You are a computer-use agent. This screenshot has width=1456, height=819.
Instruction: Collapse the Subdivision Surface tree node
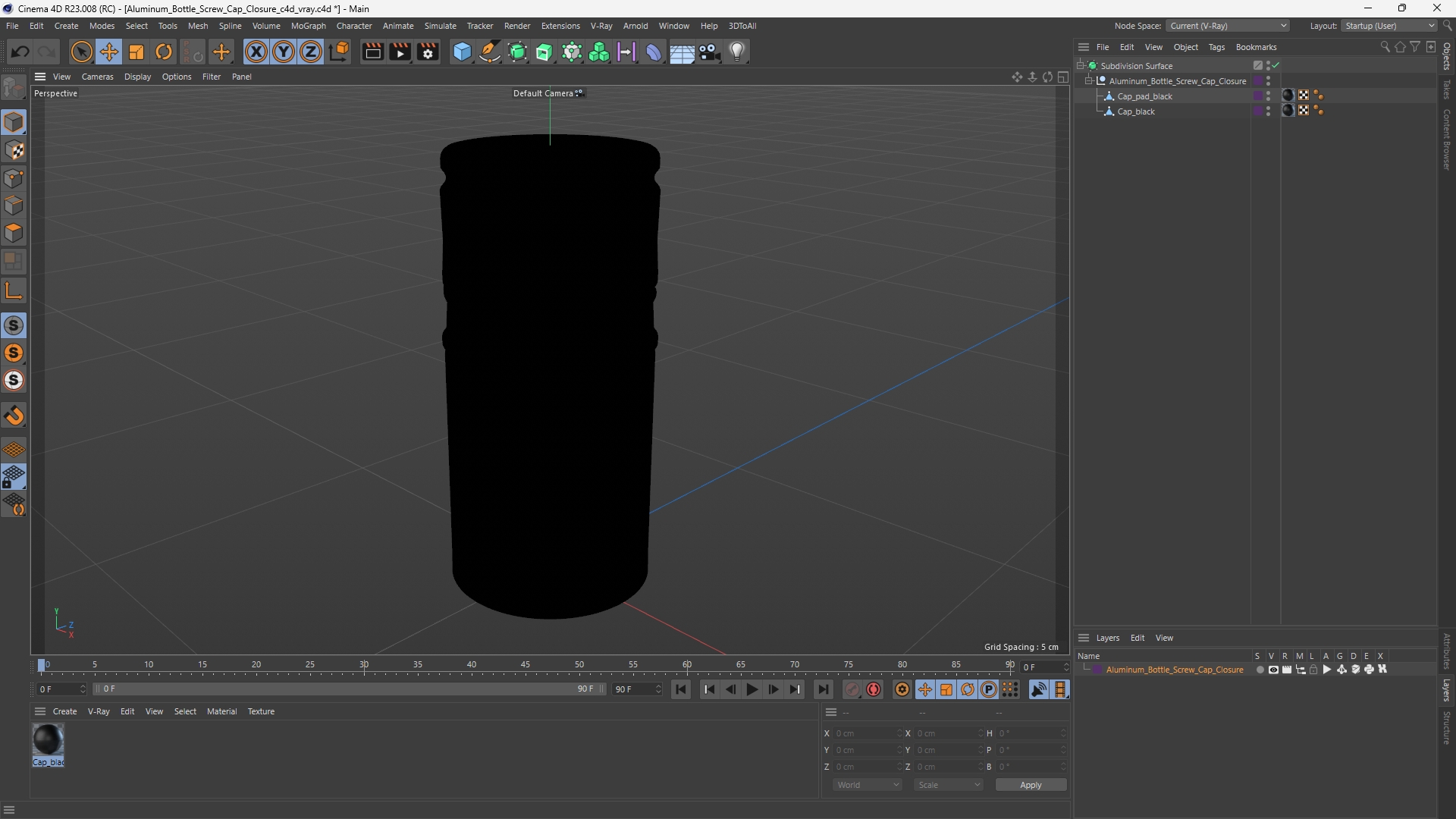pyautogui.click(x=1080, y=66)
